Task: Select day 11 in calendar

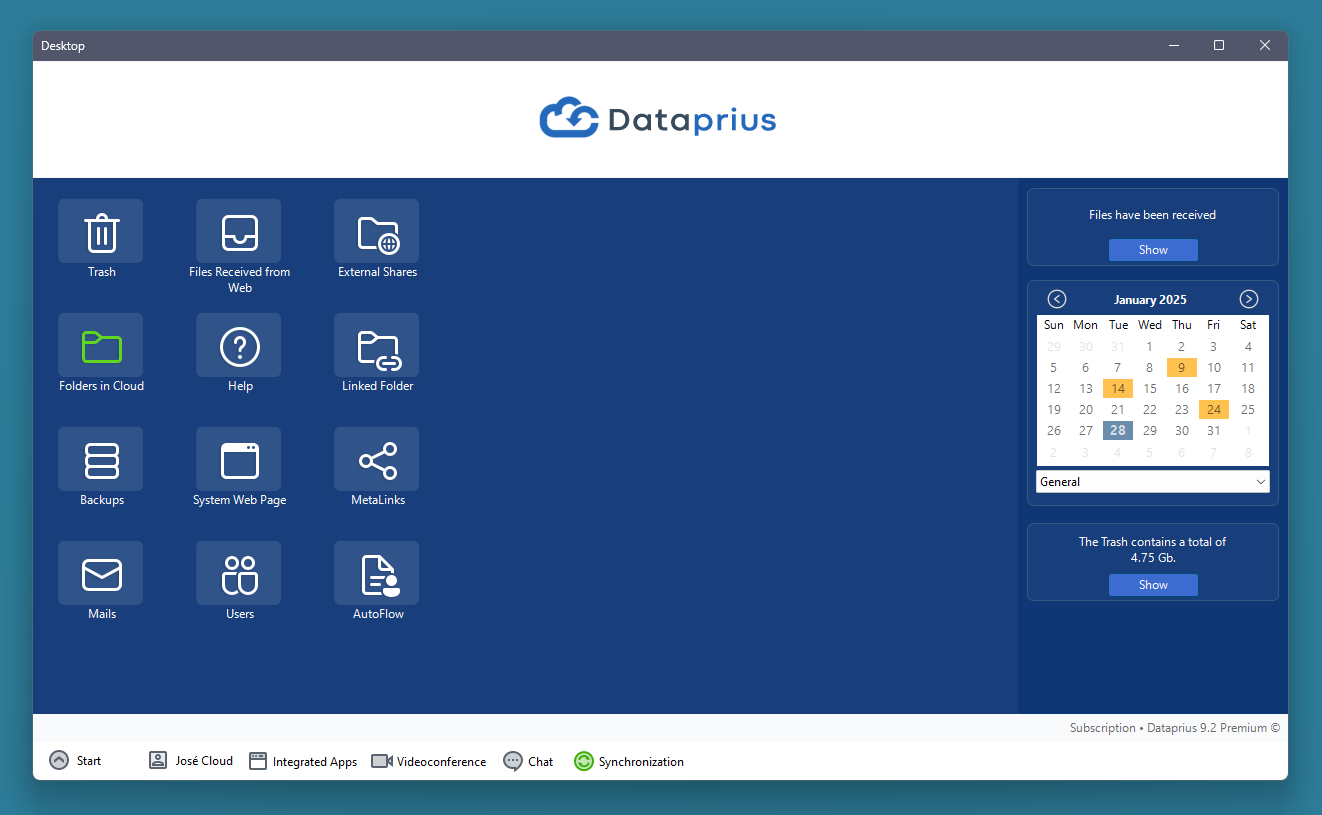Action: [x=1248, y=367]
